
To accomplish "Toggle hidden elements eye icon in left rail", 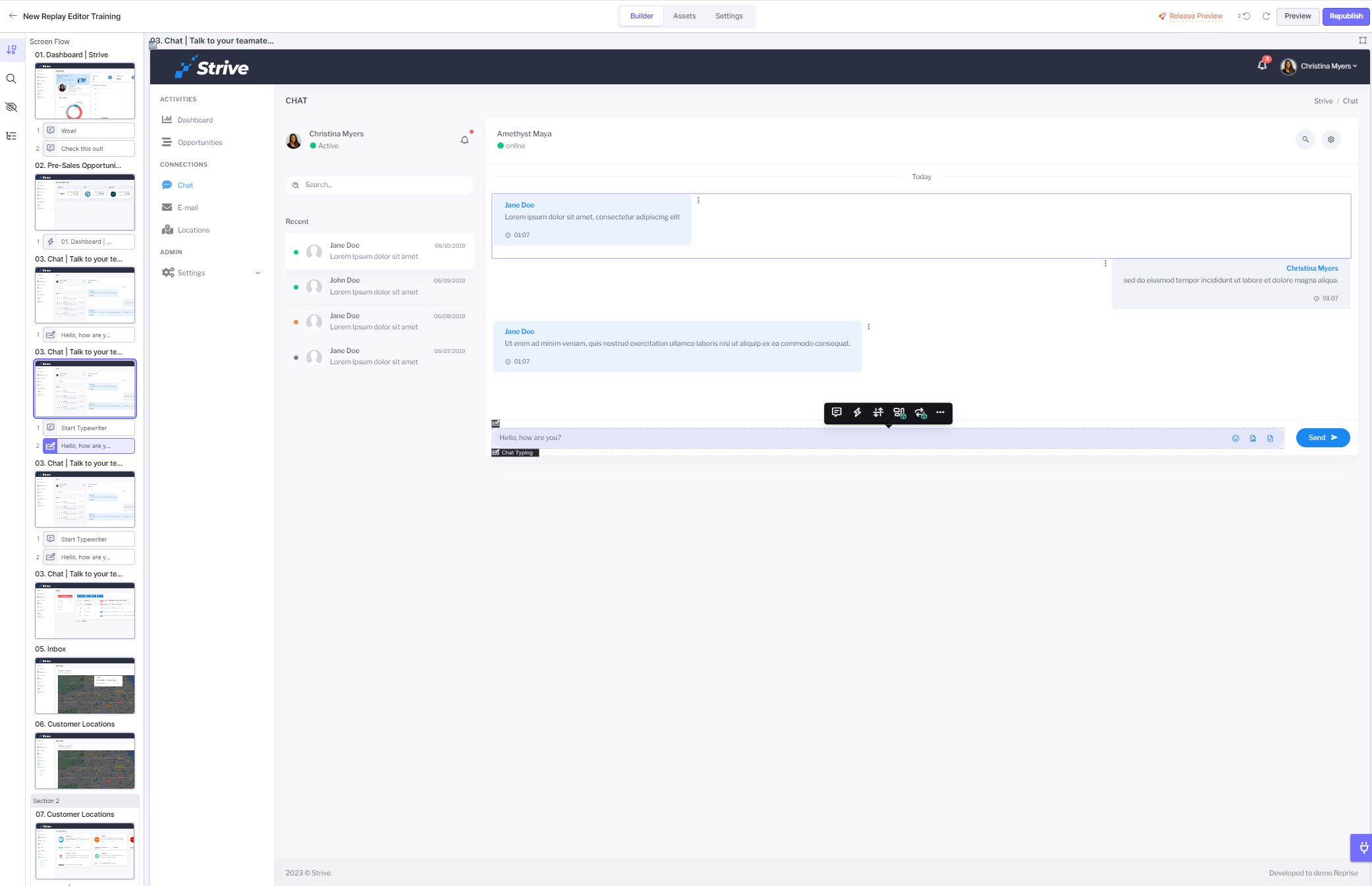I will tap(11, 107).
